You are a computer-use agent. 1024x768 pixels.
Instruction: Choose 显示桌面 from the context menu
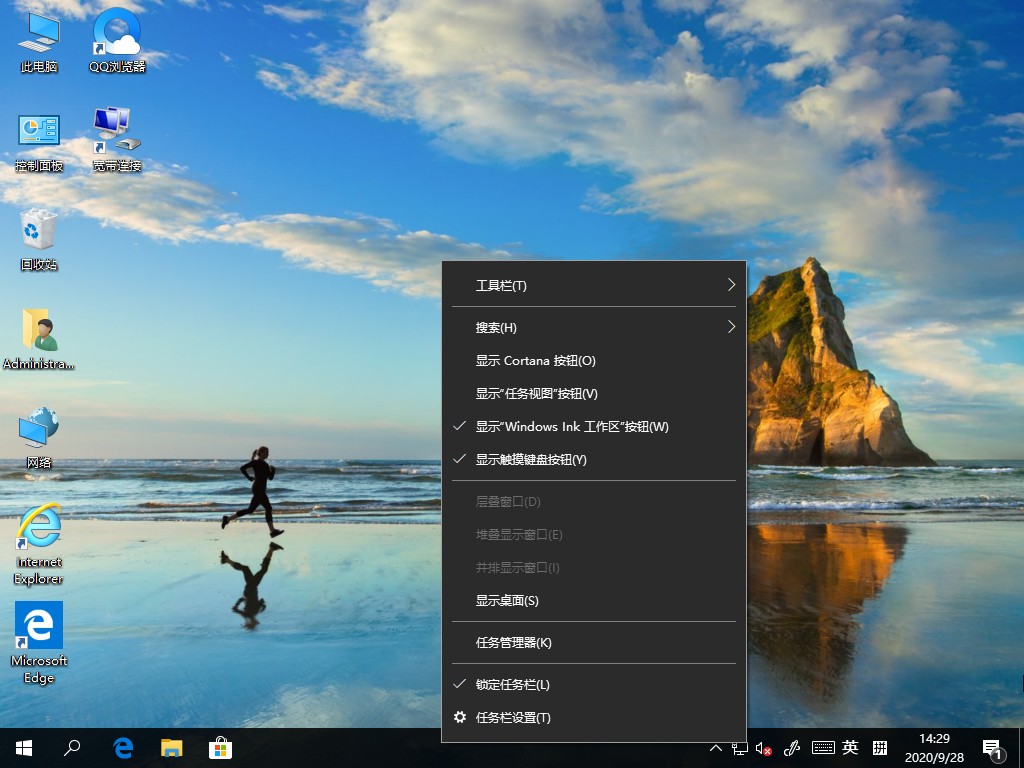click(x=507, y=600)
